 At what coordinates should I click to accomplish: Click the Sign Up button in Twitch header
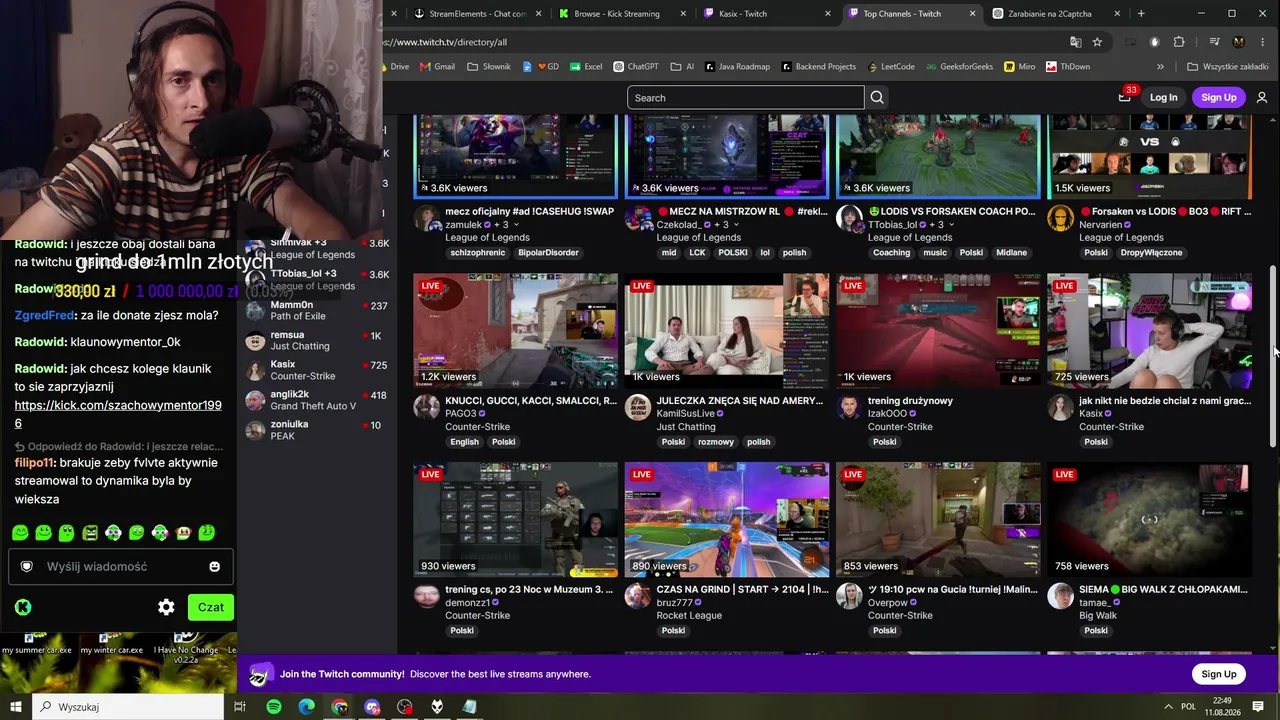point(1218,97)
